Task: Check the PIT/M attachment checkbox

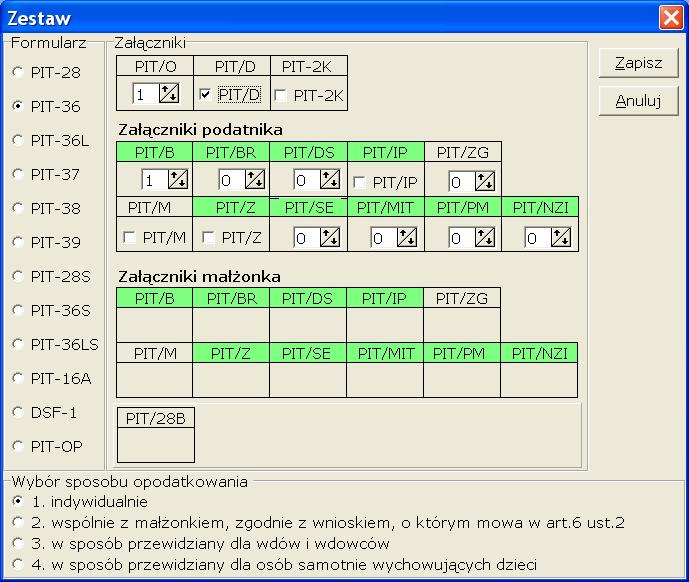Action: pos(128,237)
